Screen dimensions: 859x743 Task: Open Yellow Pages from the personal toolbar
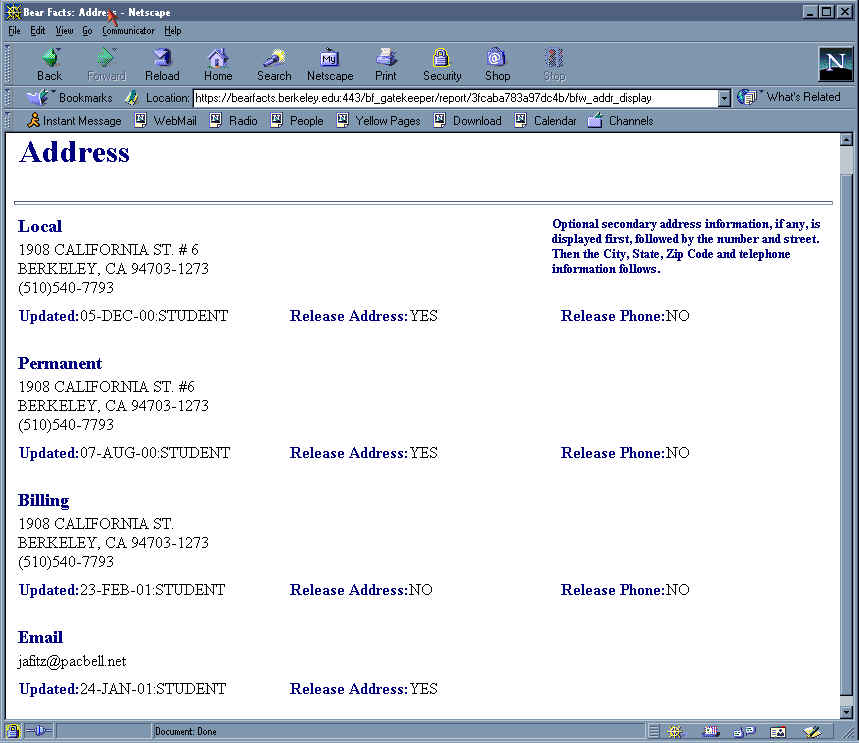[379, 121]
